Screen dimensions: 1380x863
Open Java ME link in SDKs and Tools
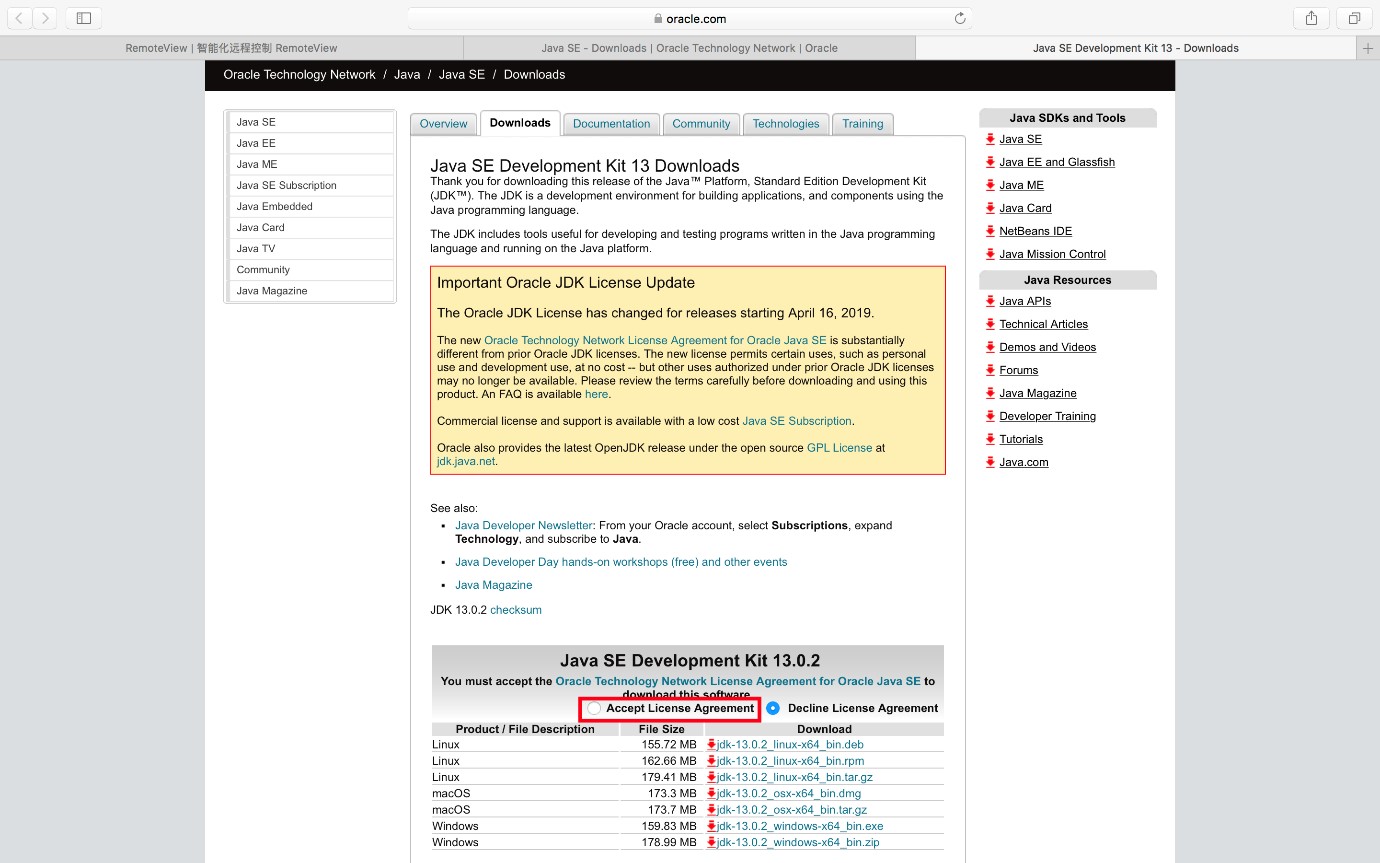pyautogui.click(x=1021, y=185)
